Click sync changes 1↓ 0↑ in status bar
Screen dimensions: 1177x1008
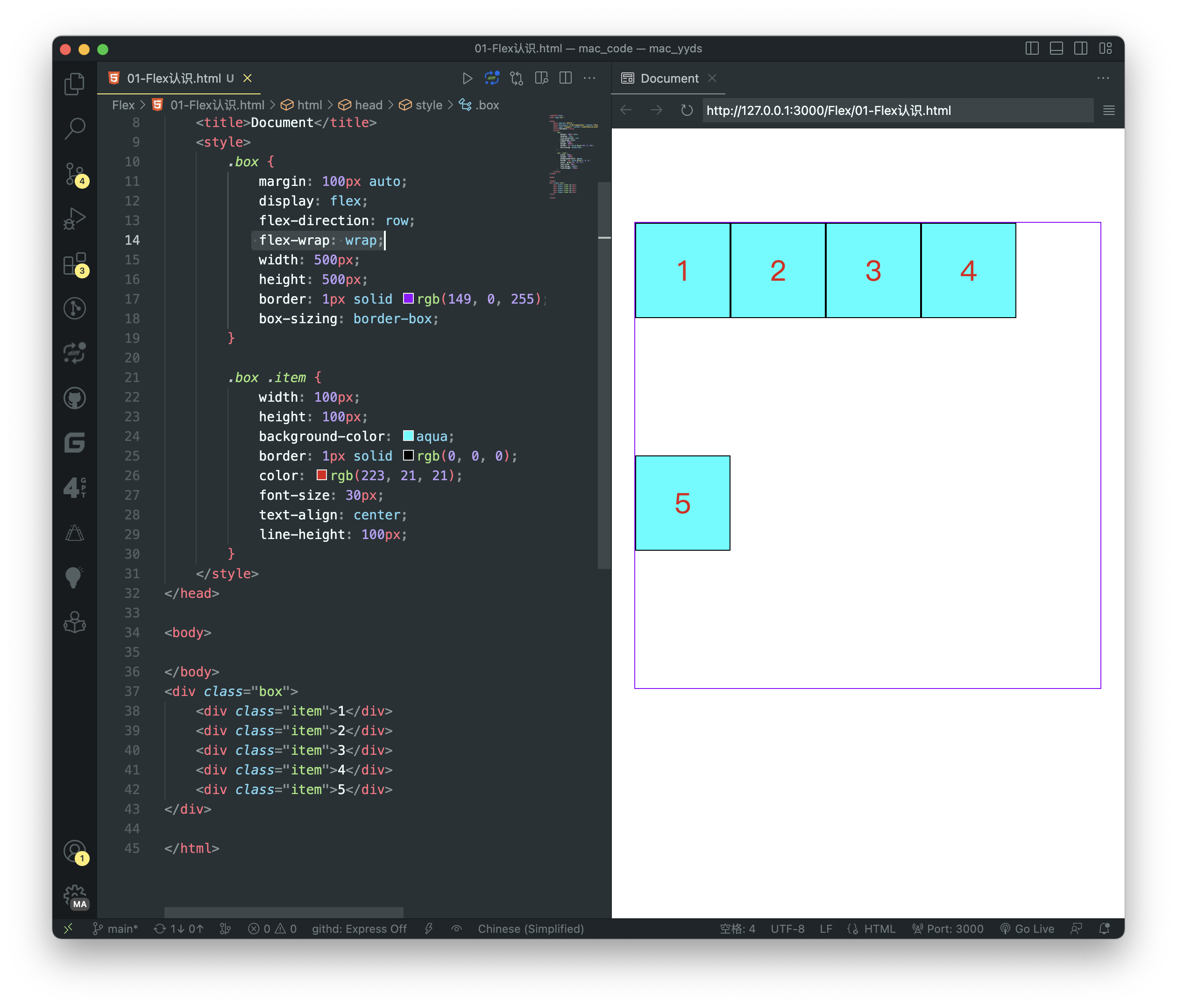click(x=179, y=929)
